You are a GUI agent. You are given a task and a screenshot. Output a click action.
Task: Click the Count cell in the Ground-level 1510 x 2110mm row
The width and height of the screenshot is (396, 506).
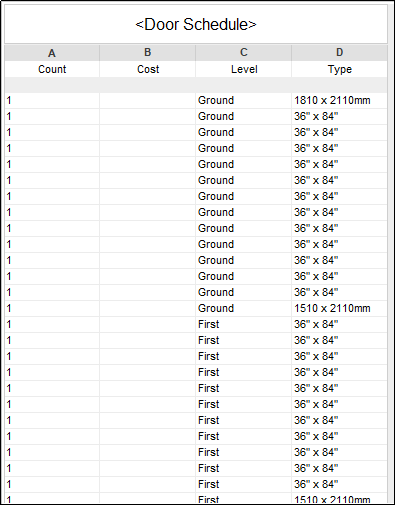coord(52,308)
